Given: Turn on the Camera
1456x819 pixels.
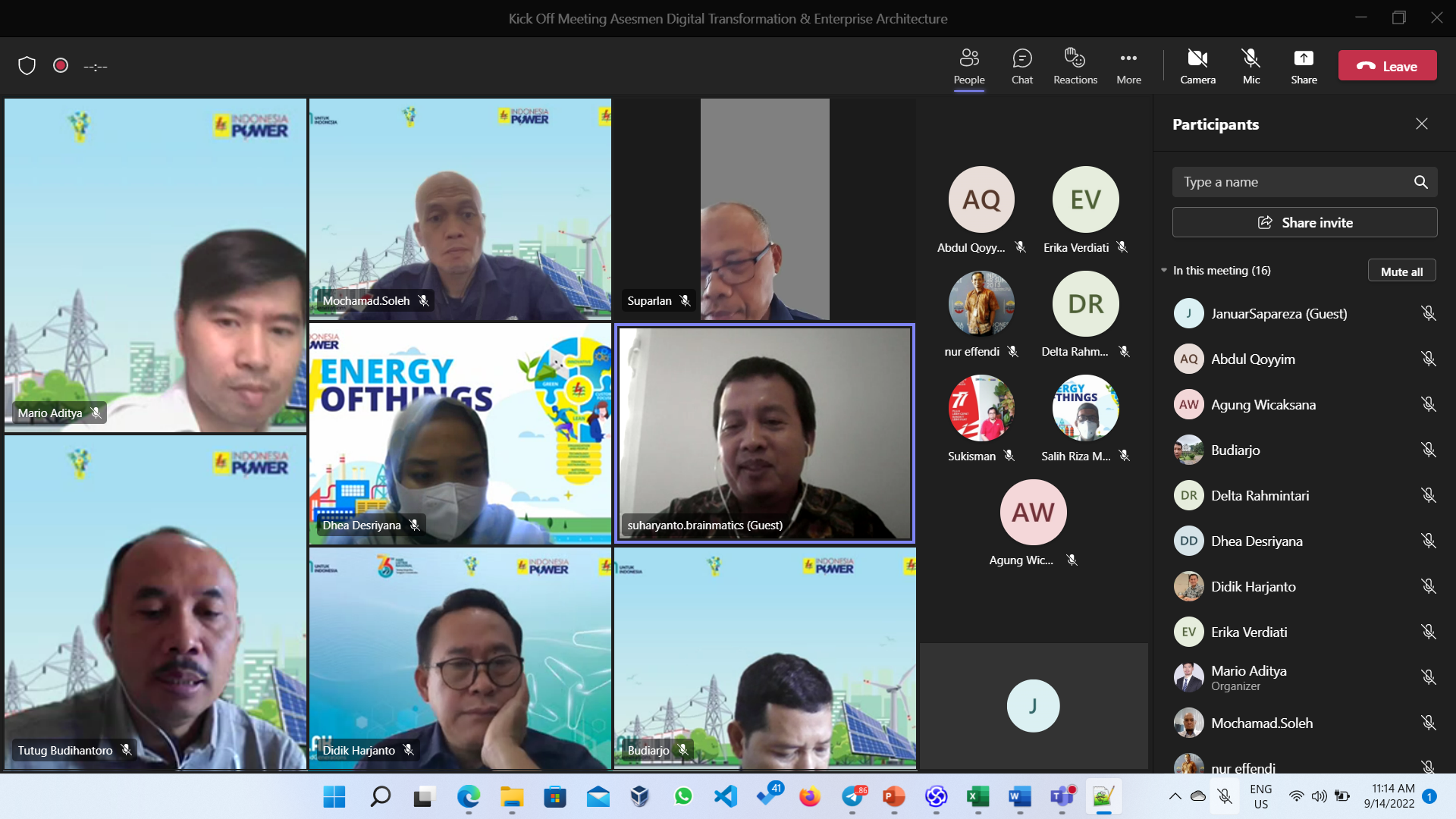Looking at the screenshot, I should (1197, 66).
